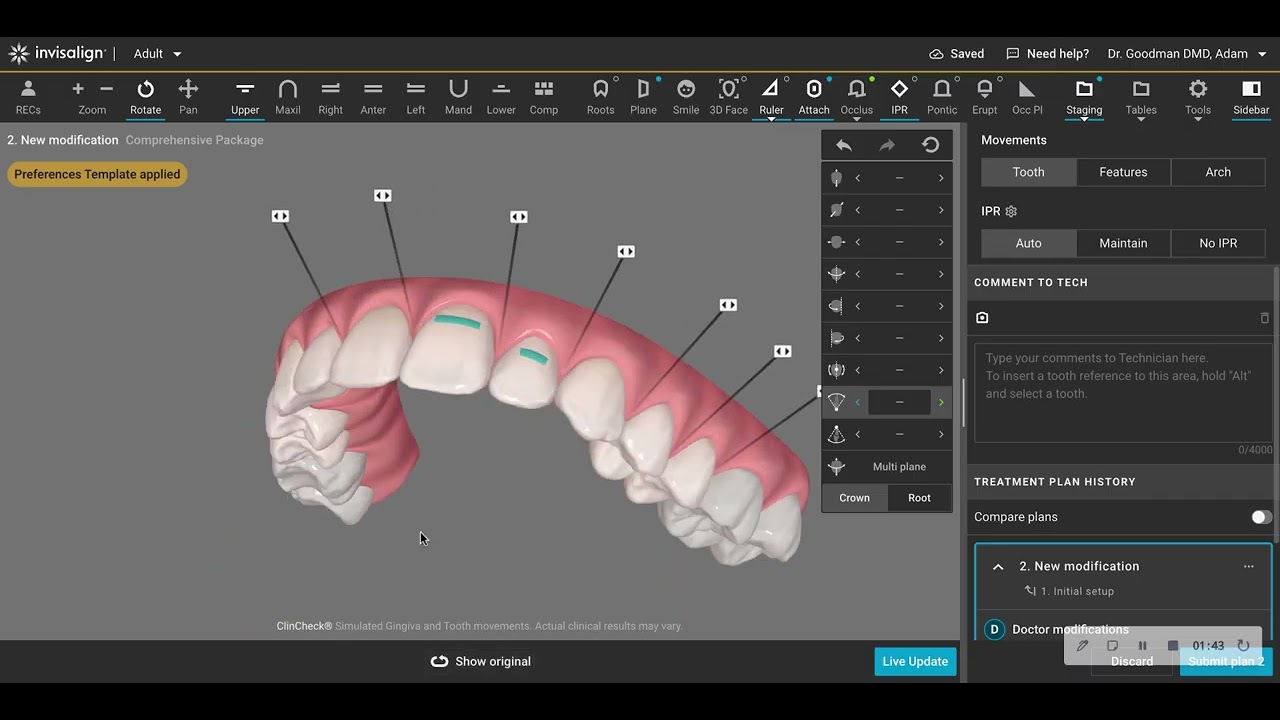
Task: Zoom in with the plus icon
Action: pos(78,89)
